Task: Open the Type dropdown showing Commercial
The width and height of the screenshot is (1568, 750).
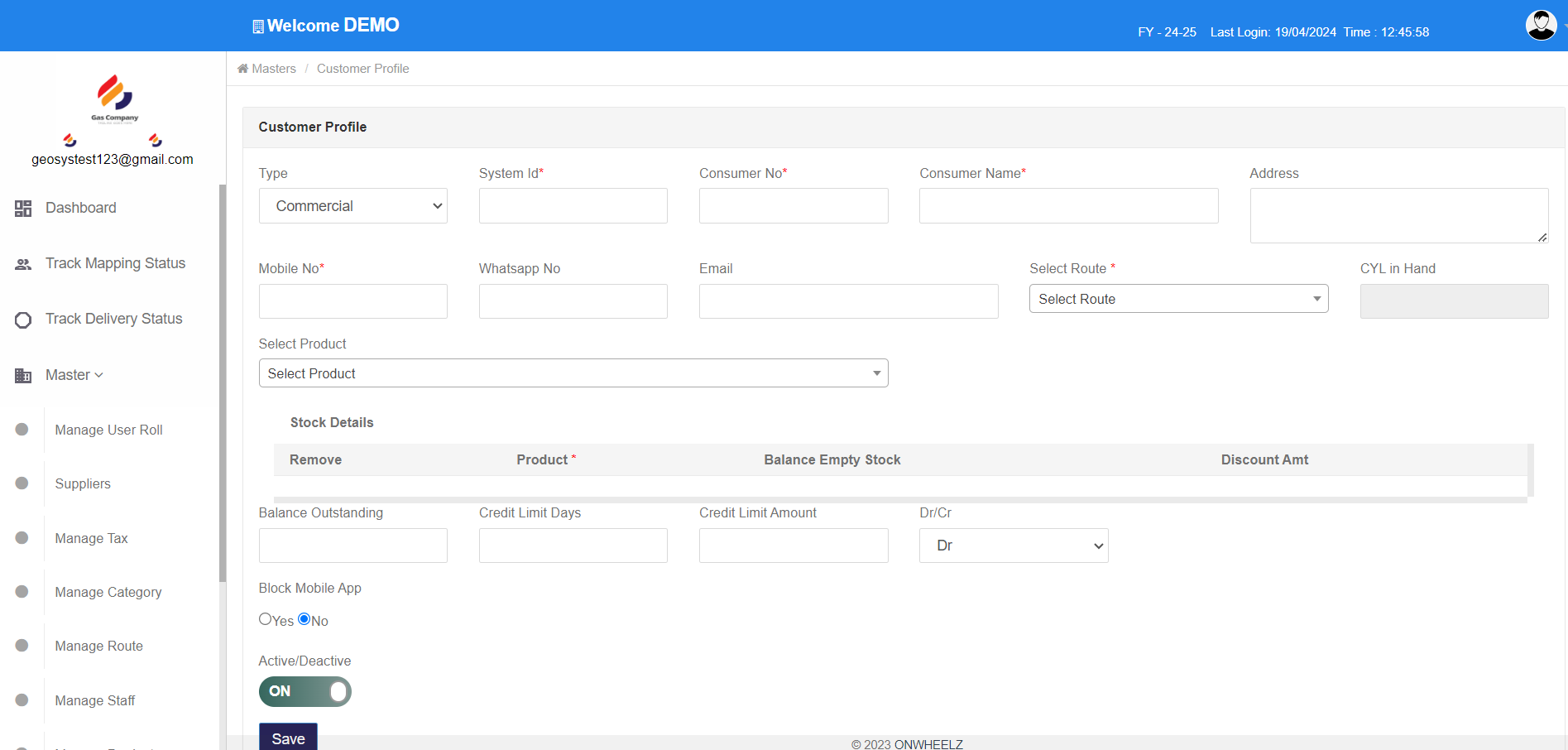Action: (x=353, y=206)
